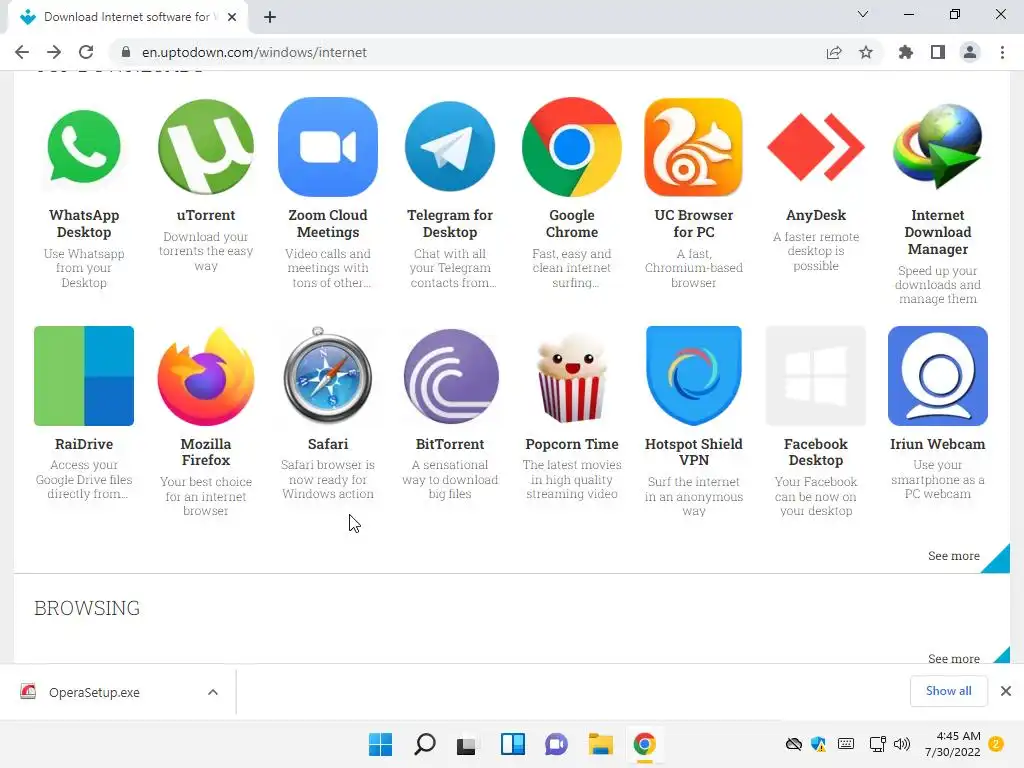Toggle the browser side panel

click(x=938, y=52)
